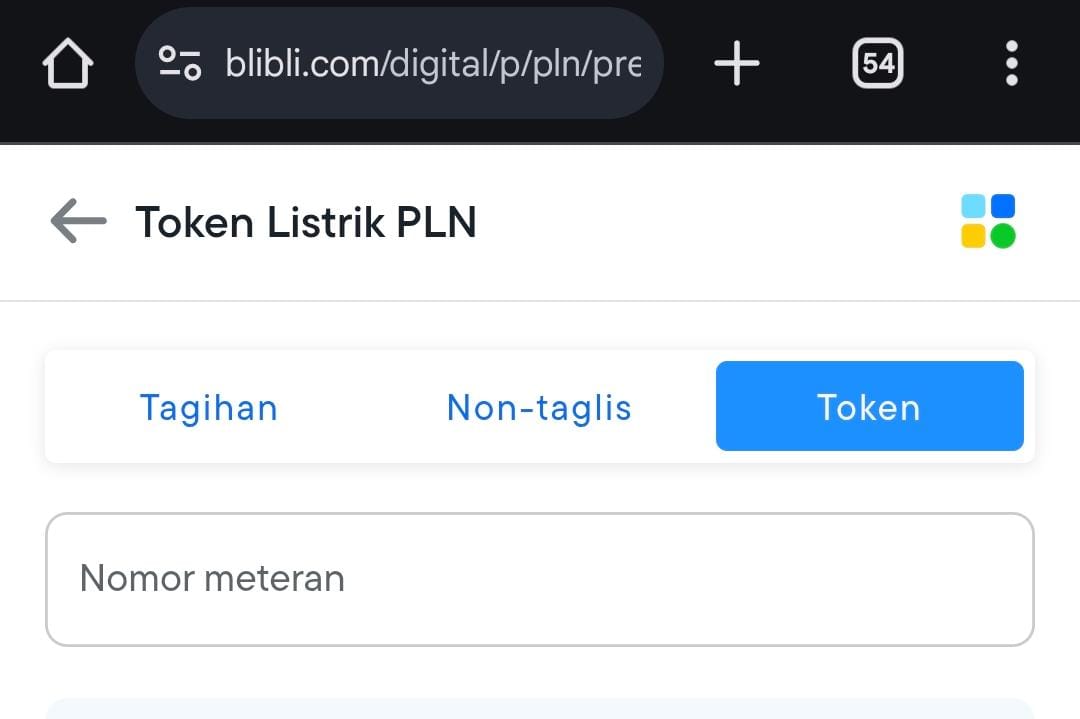The width and height of the screenshot is (1080, 719).
Task: Open the browser three-dot menu
Action: [1011, 63]
